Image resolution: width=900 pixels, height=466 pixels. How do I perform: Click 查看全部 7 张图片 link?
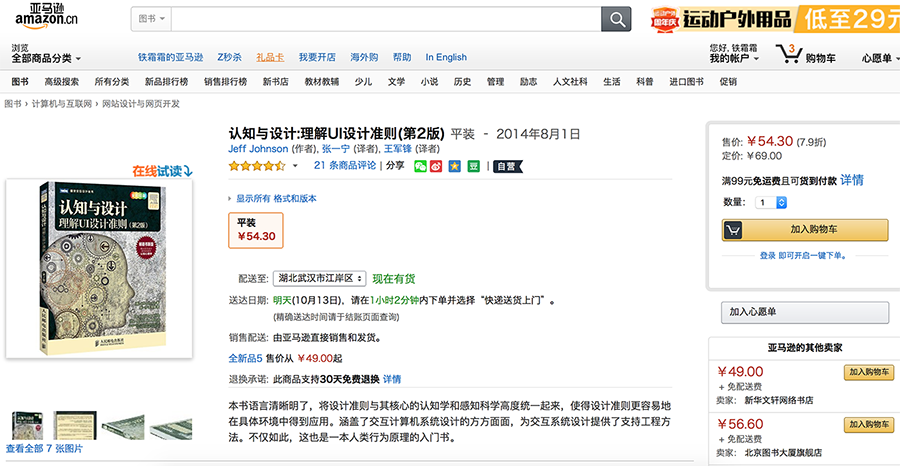click(44, 449)
